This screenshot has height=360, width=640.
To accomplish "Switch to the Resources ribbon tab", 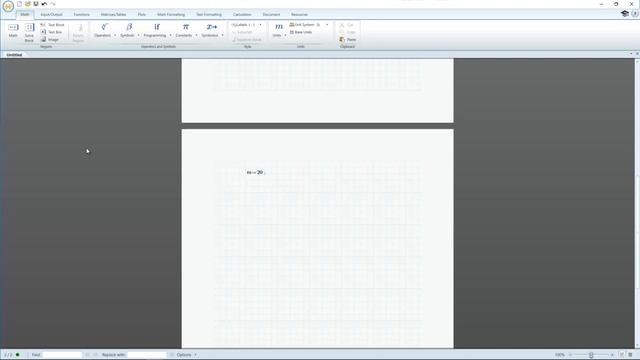I will [300, 14].
